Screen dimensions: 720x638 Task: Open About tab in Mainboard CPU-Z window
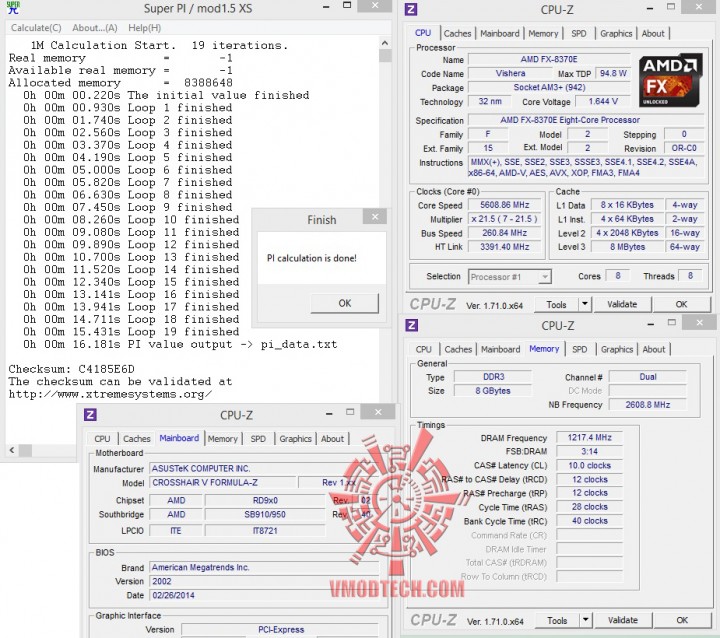pos(332,439)
